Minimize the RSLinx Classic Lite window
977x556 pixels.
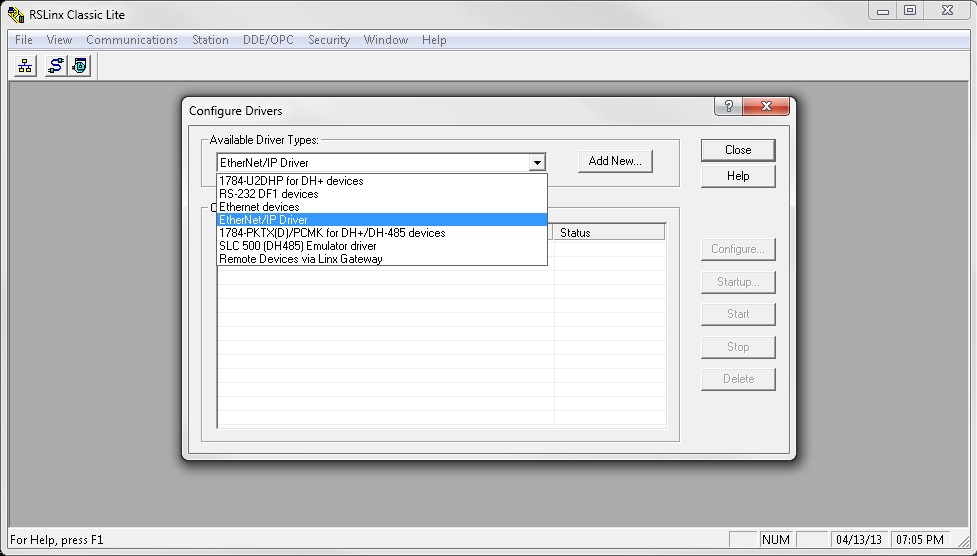coord(883,11)
